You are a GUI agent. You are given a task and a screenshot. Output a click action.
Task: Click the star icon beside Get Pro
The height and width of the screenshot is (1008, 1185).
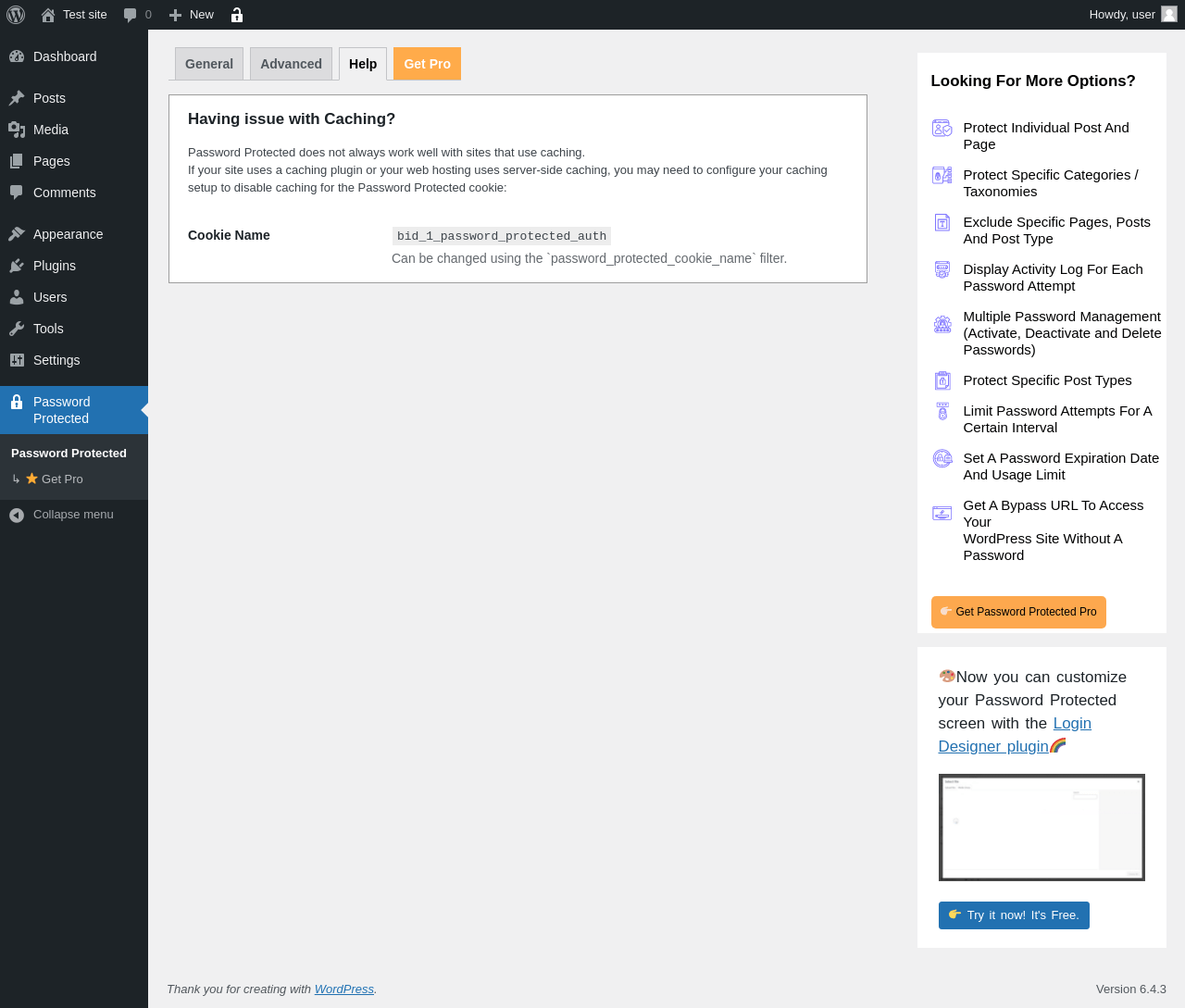(x=31, y=479)
